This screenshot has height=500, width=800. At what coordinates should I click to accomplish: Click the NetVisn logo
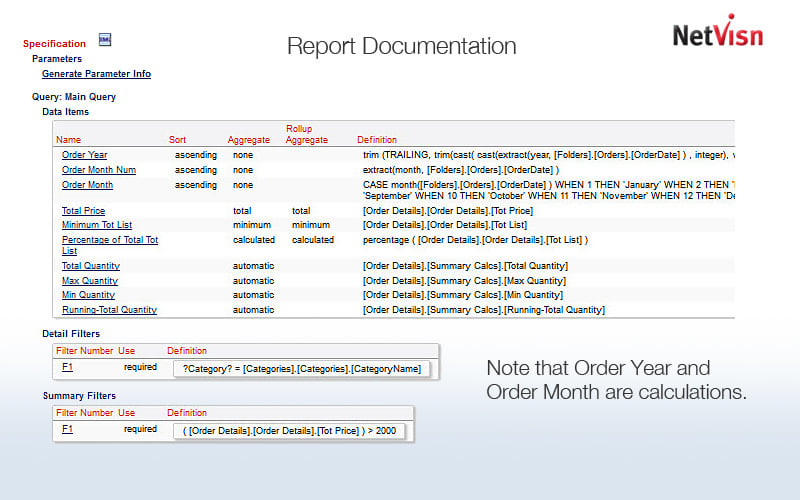coord(717,32)
